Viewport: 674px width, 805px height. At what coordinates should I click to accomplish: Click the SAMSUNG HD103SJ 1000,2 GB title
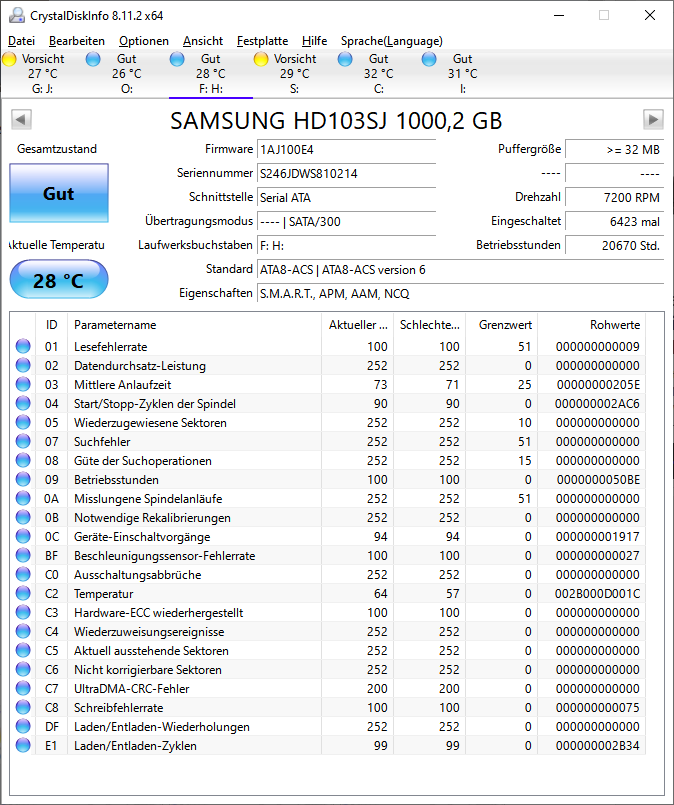coord(336,121)
